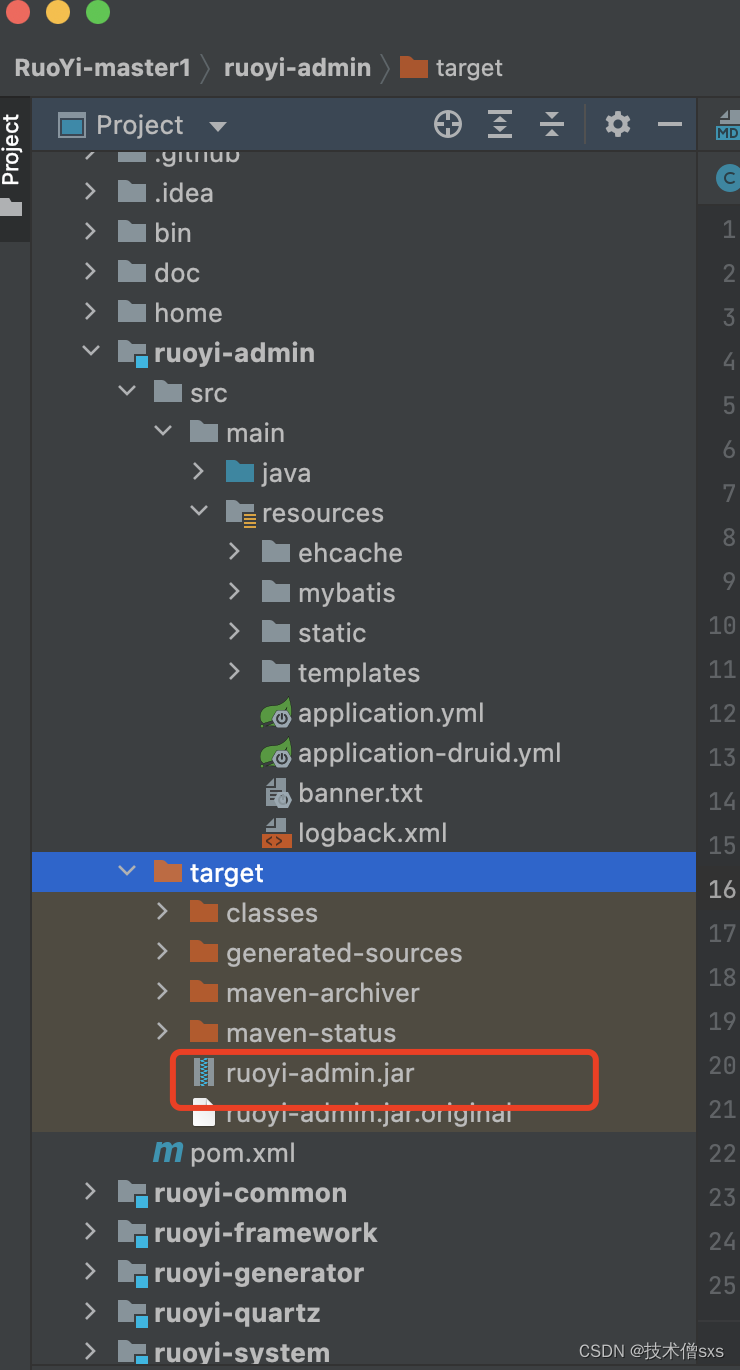Click ruoyi-quartz module folder icon
Viewport: 740px width, 1370px height.
click(x=132, y=1312)
